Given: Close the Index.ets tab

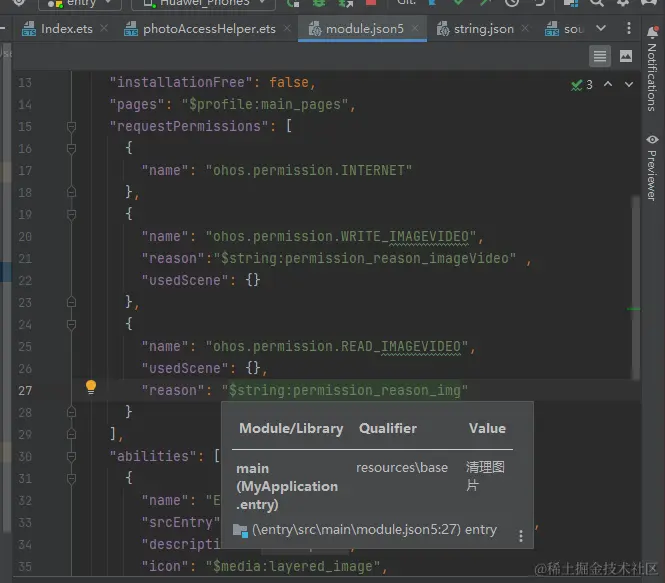Looking at the screenshot, I should pos(104,28).
